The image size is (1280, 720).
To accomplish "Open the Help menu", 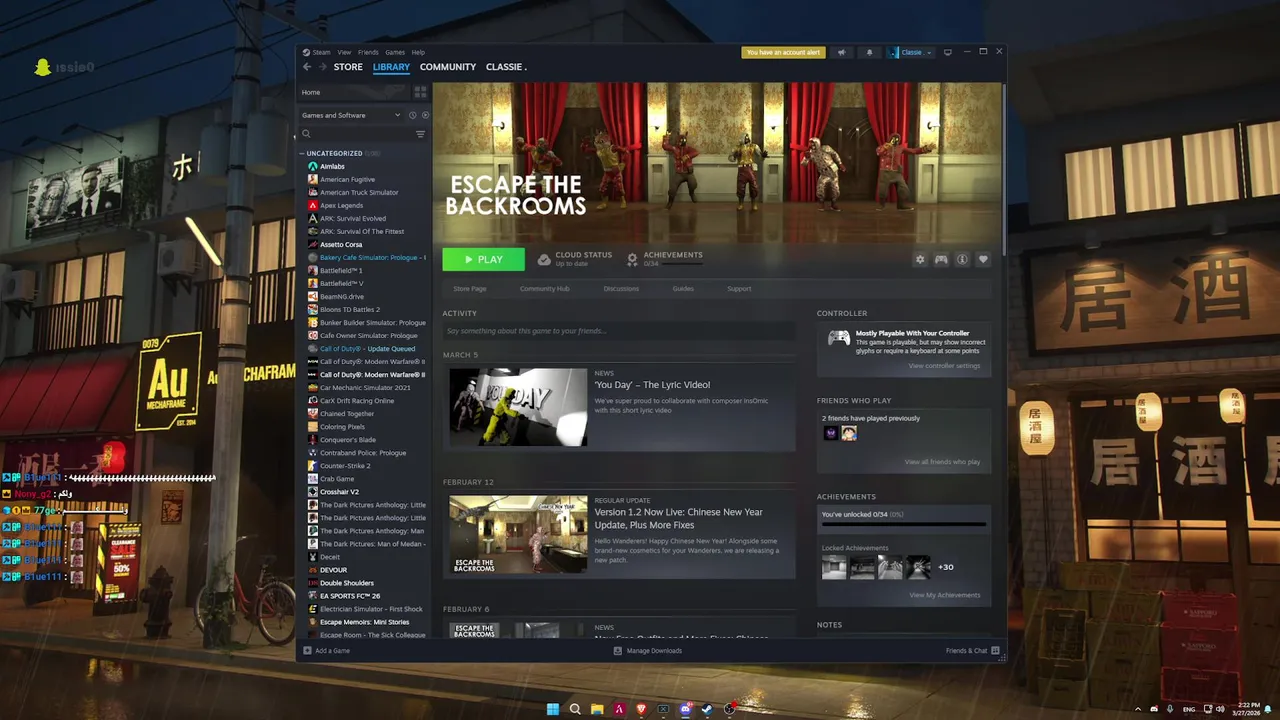I will coord(418,52).
